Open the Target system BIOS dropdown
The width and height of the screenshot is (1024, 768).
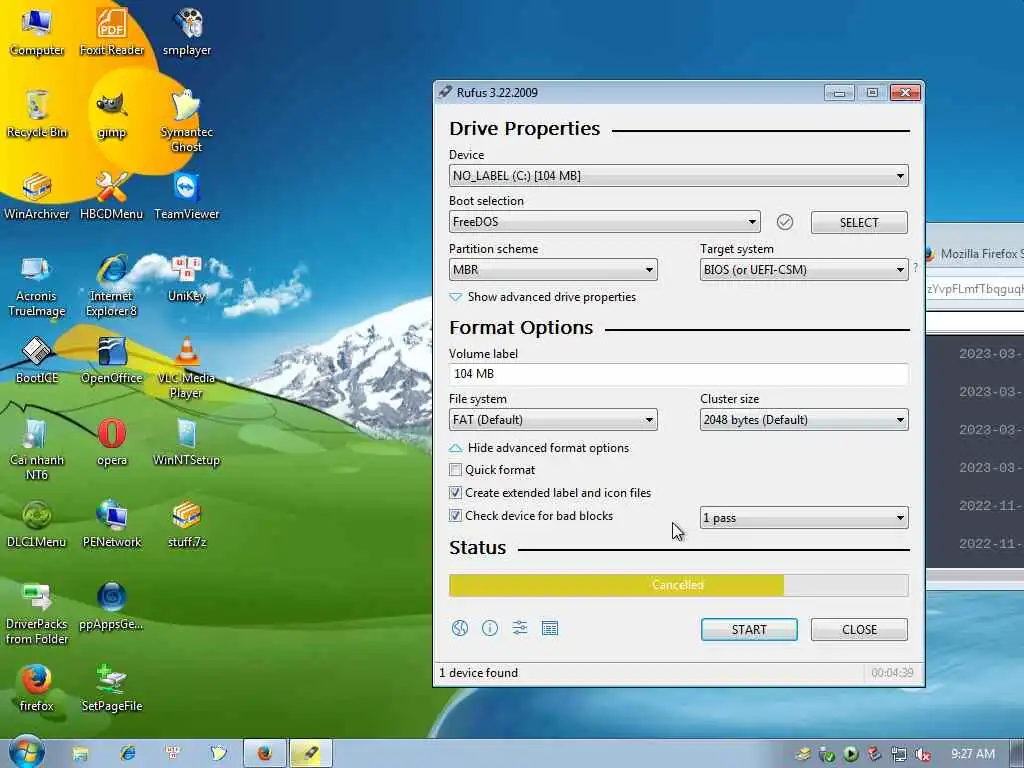coord(804,270)
